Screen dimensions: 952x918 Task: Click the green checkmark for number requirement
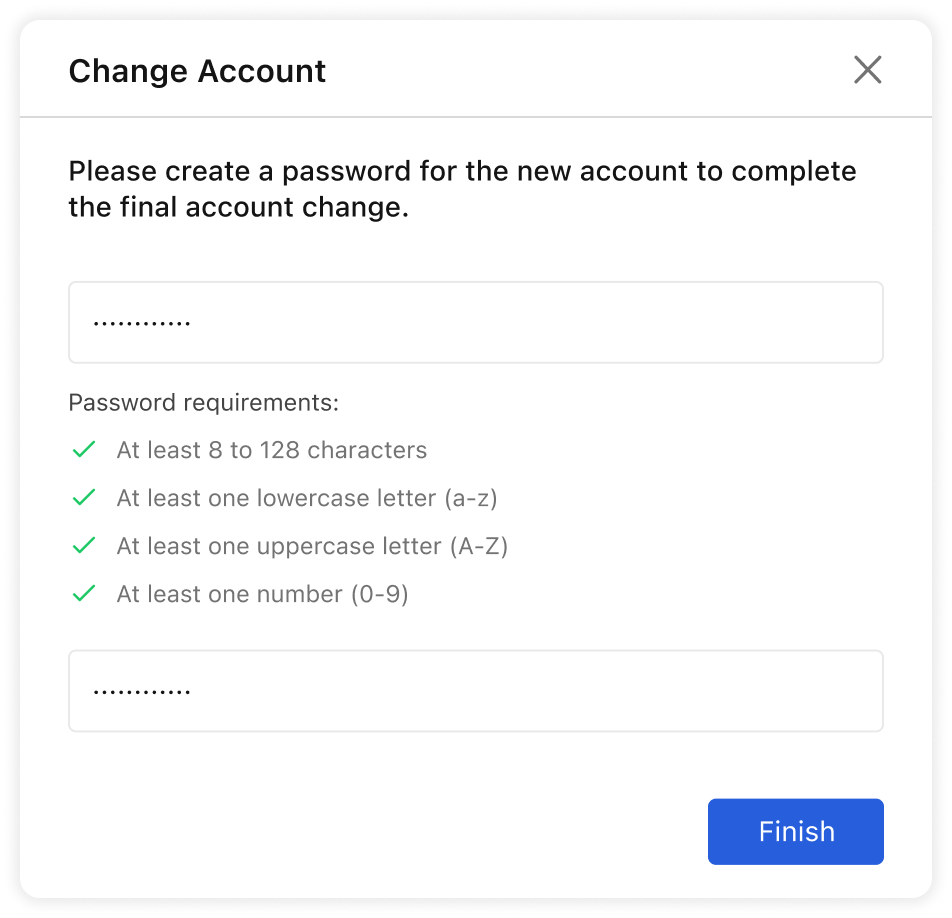84,594
